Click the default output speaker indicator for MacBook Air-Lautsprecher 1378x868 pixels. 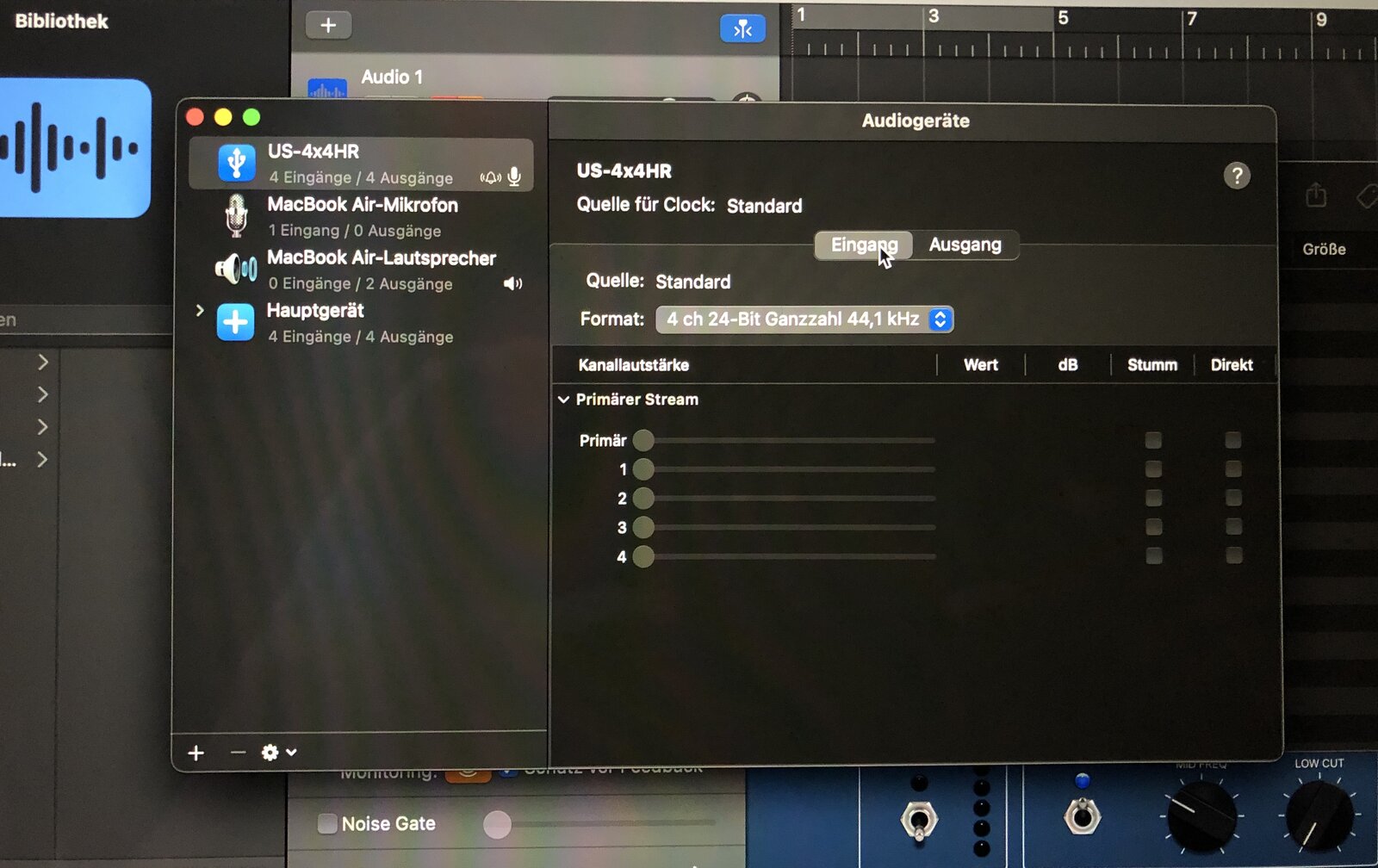(512, 283)
